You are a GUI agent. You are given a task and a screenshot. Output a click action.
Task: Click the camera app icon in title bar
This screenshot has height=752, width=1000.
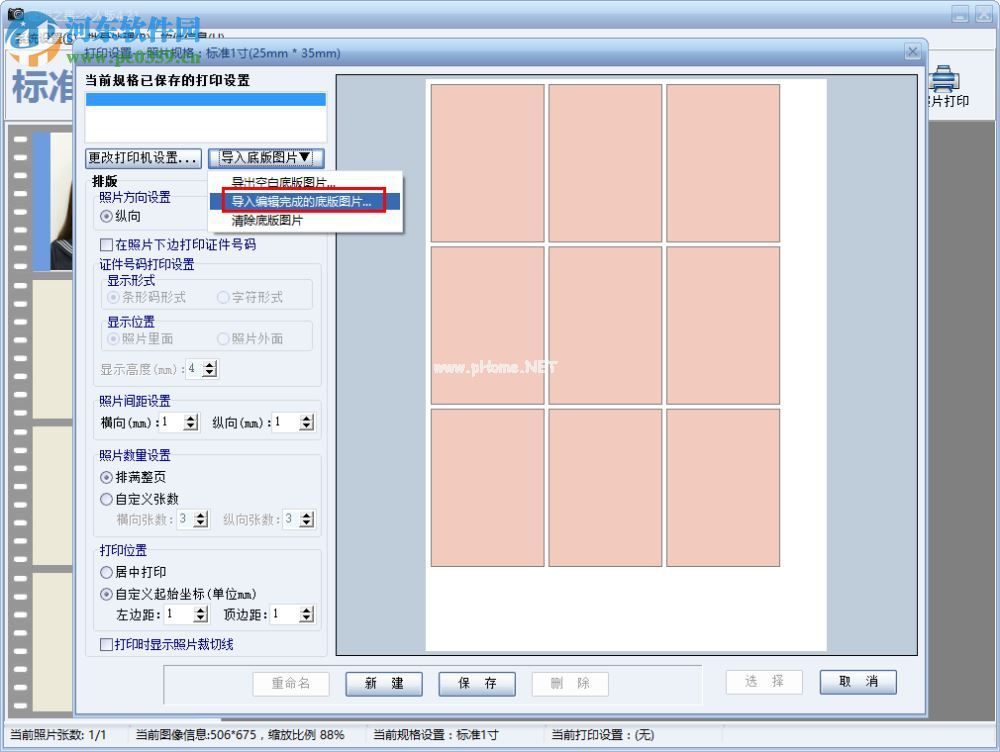point(15,14)
